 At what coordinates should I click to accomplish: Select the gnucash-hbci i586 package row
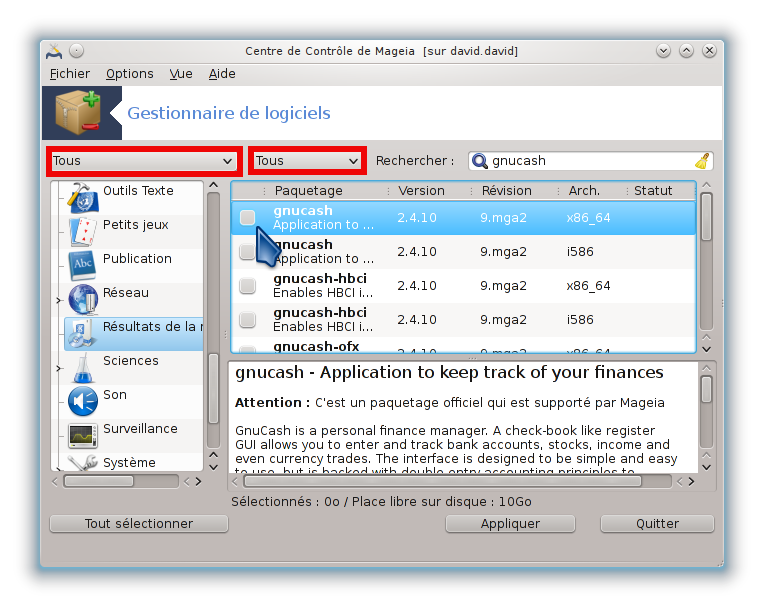pyautogui.click(x=463, y=320)
